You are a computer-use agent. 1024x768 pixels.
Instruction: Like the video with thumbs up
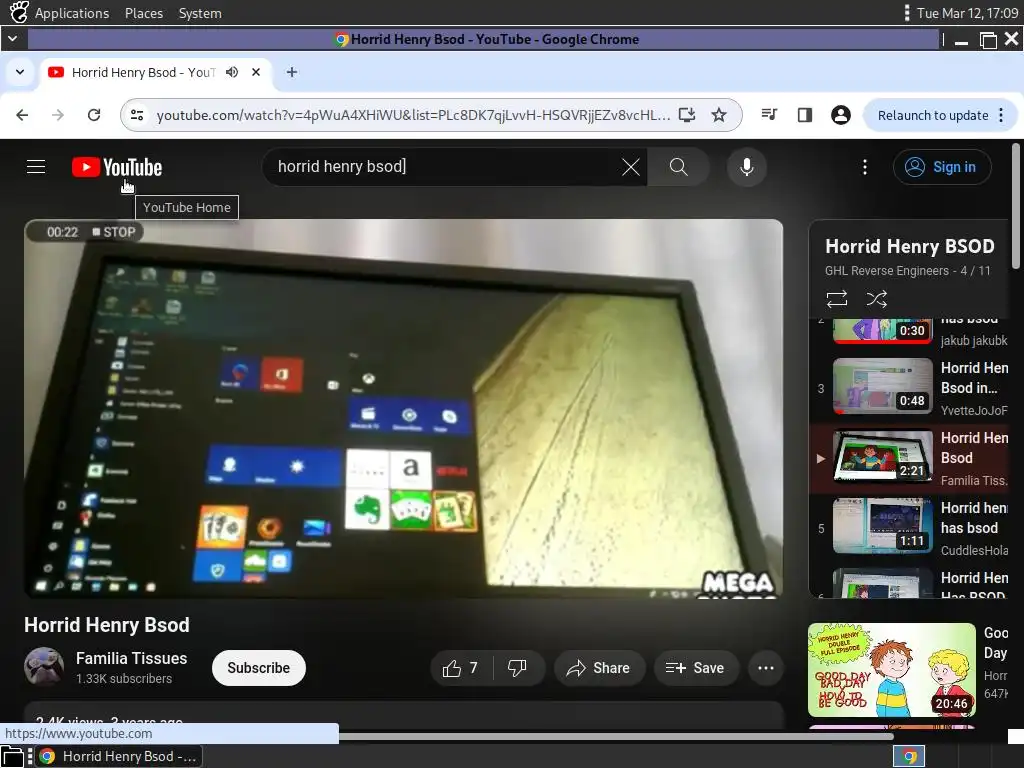tap(460, 668)
